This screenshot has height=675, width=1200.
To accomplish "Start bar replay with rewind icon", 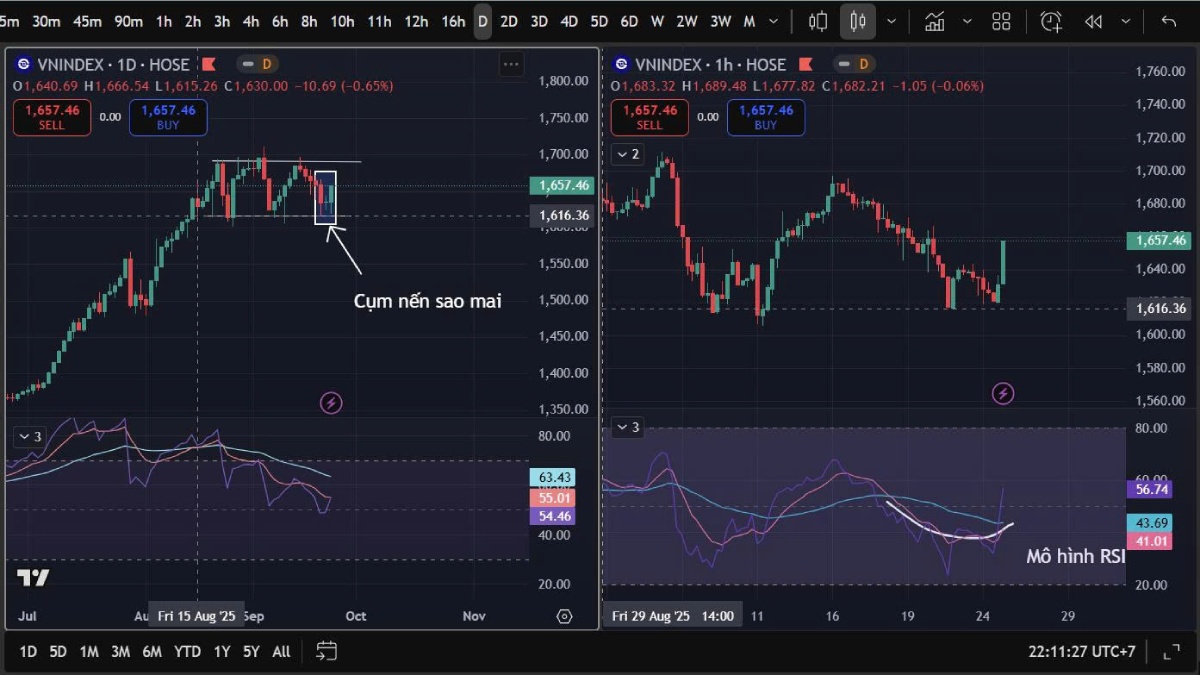I will click(1094, 21).
